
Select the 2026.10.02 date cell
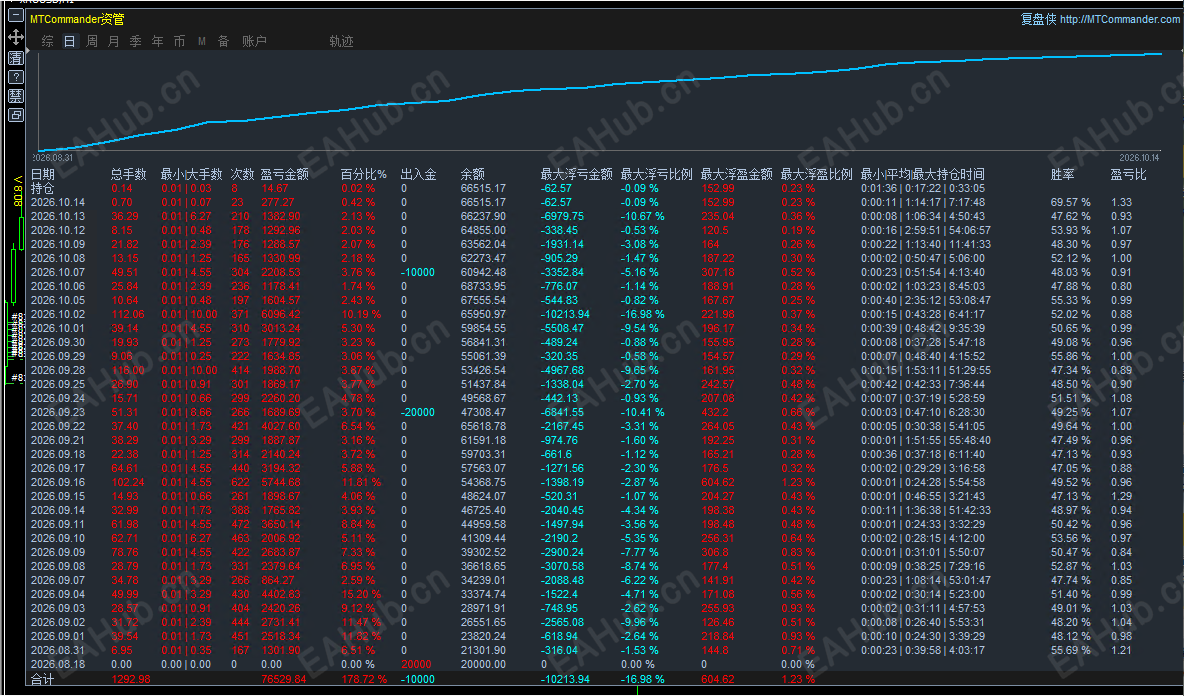(x=58, y=314)
